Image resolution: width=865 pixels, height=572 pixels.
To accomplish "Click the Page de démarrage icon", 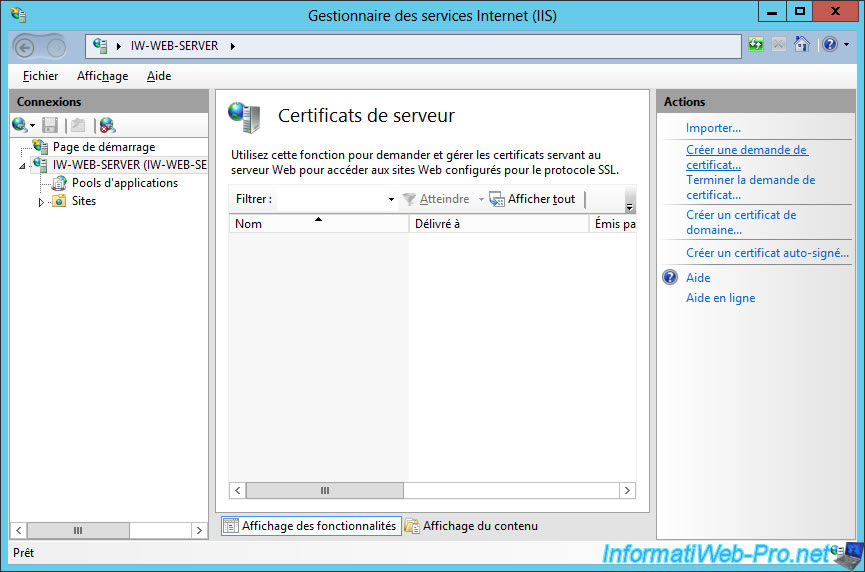I will click(40, 147).
